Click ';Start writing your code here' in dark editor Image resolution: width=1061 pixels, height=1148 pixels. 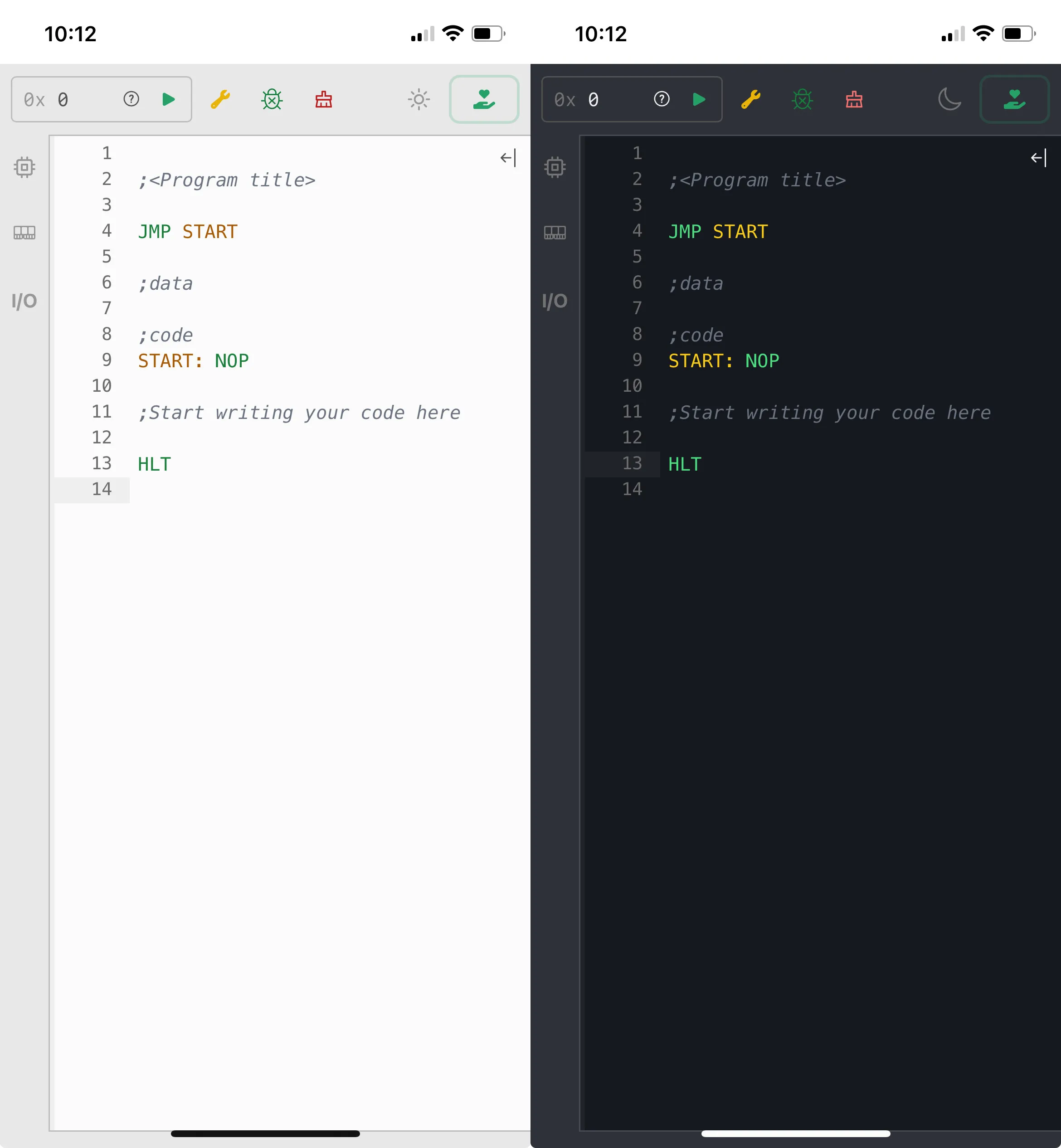tap(830, 413)
